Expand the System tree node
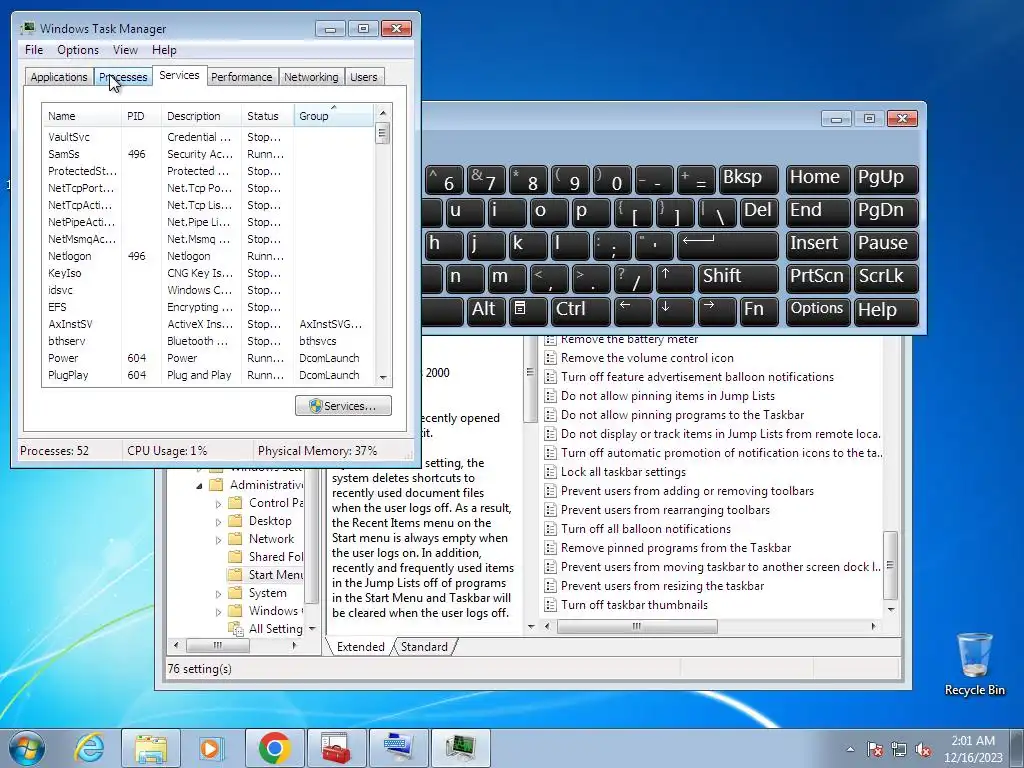The image size is (1024, 768). pos(219,594)
